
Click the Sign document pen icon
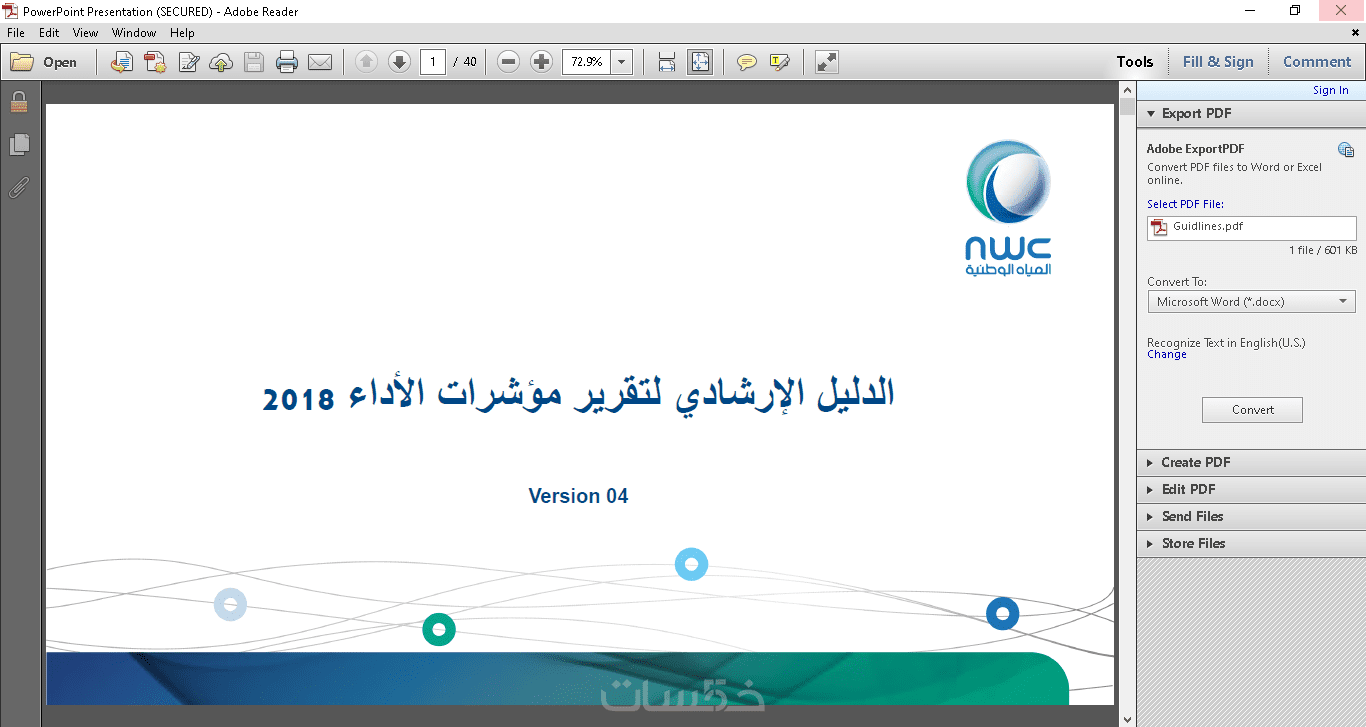[188, 62]
